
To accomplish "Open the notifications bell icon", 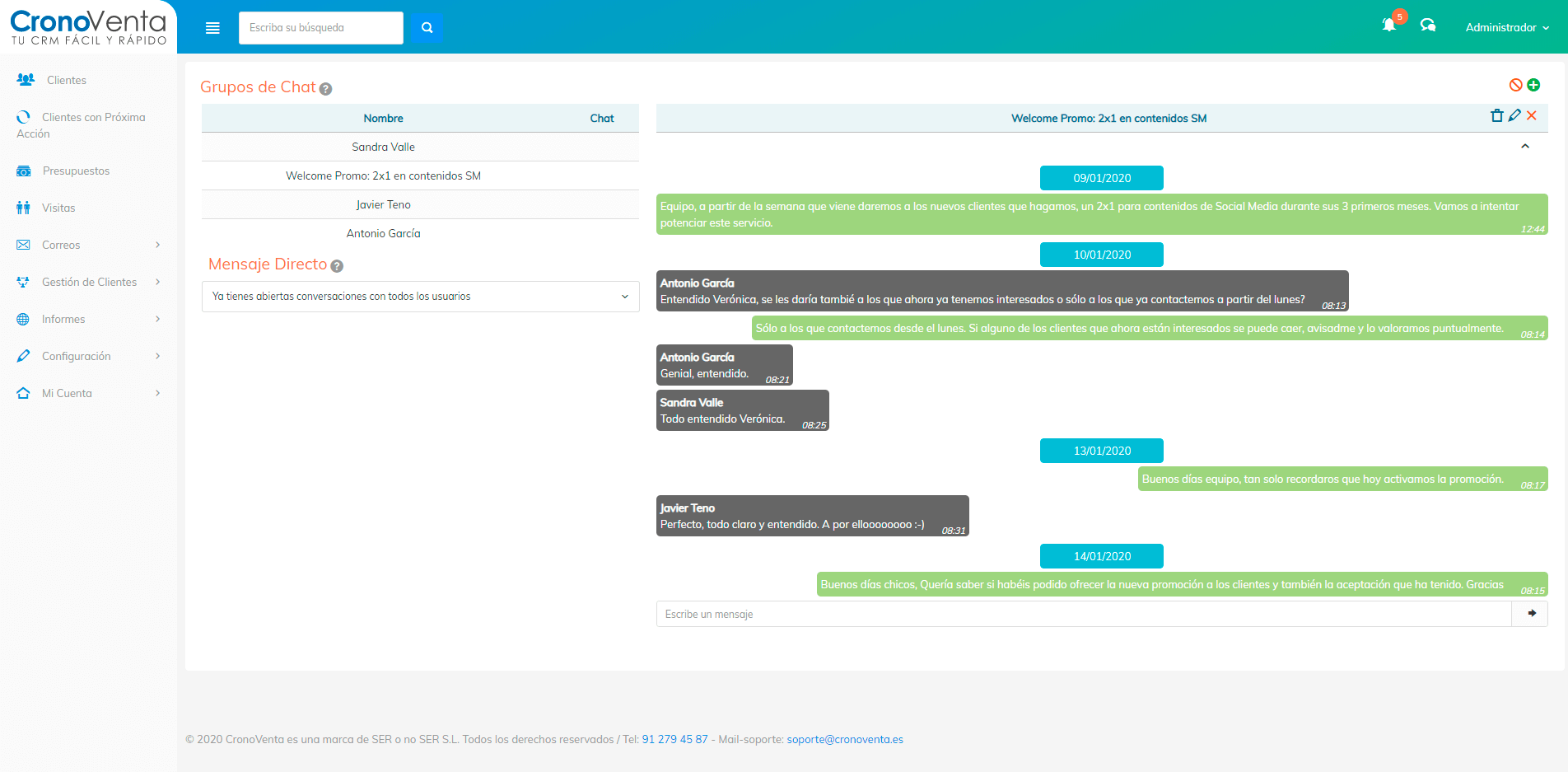I will [x=1389, y=26].
